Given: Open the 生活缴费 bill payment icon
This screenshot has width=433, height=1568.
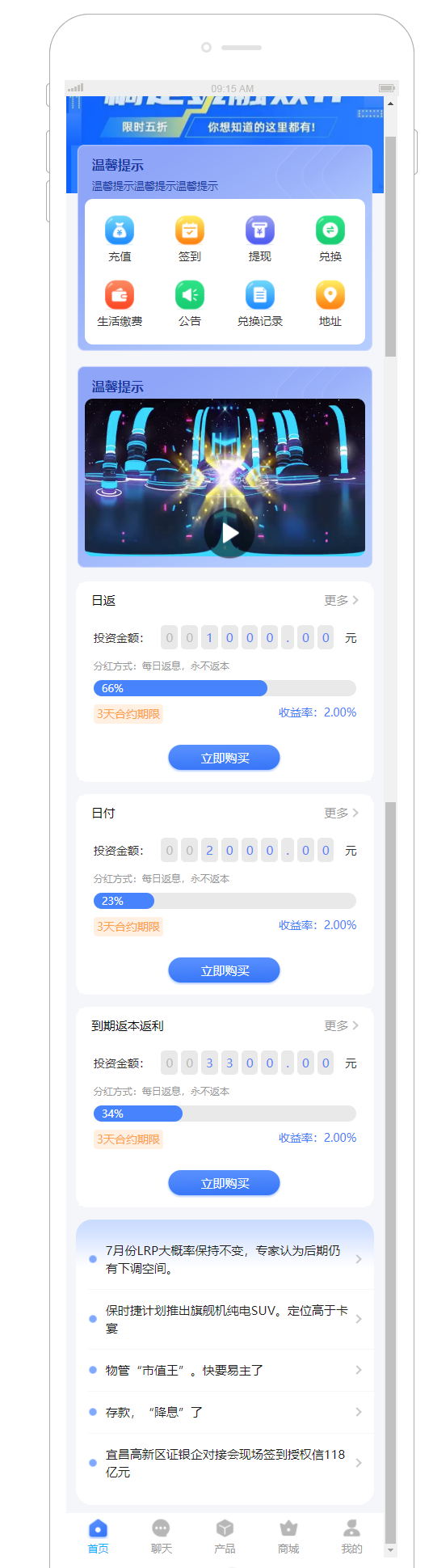Looking at the screenshot, I should pos(120,295).
